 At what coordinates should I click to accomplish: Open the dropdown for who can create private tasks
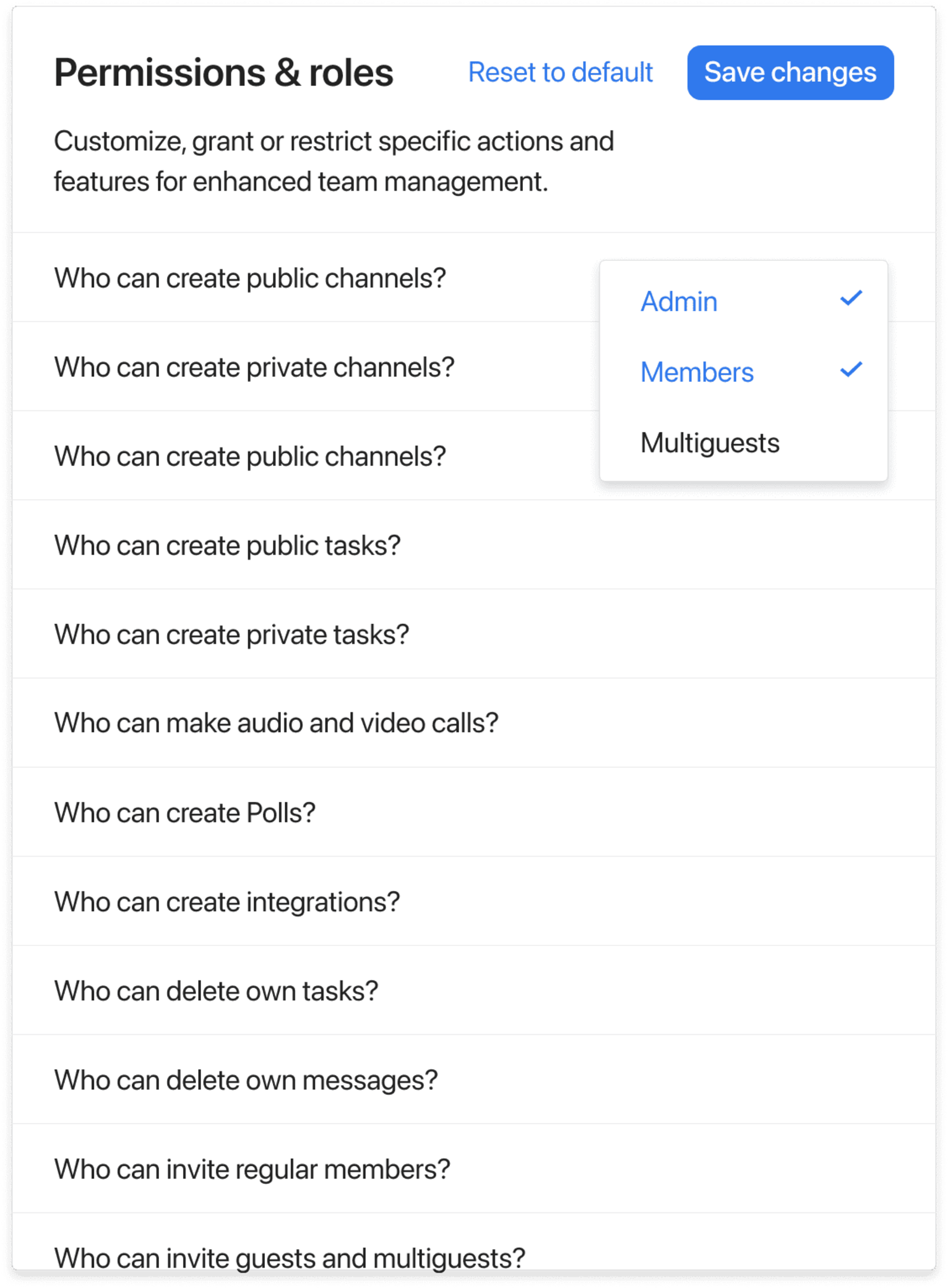point(231,633)
